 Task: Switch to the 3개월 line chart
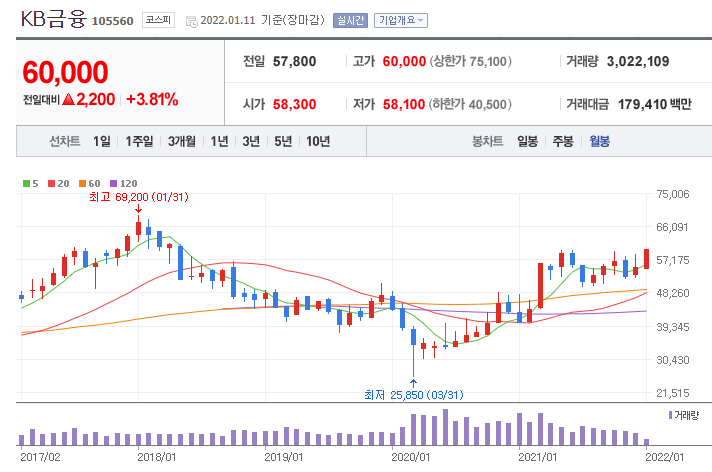[182, 141]
